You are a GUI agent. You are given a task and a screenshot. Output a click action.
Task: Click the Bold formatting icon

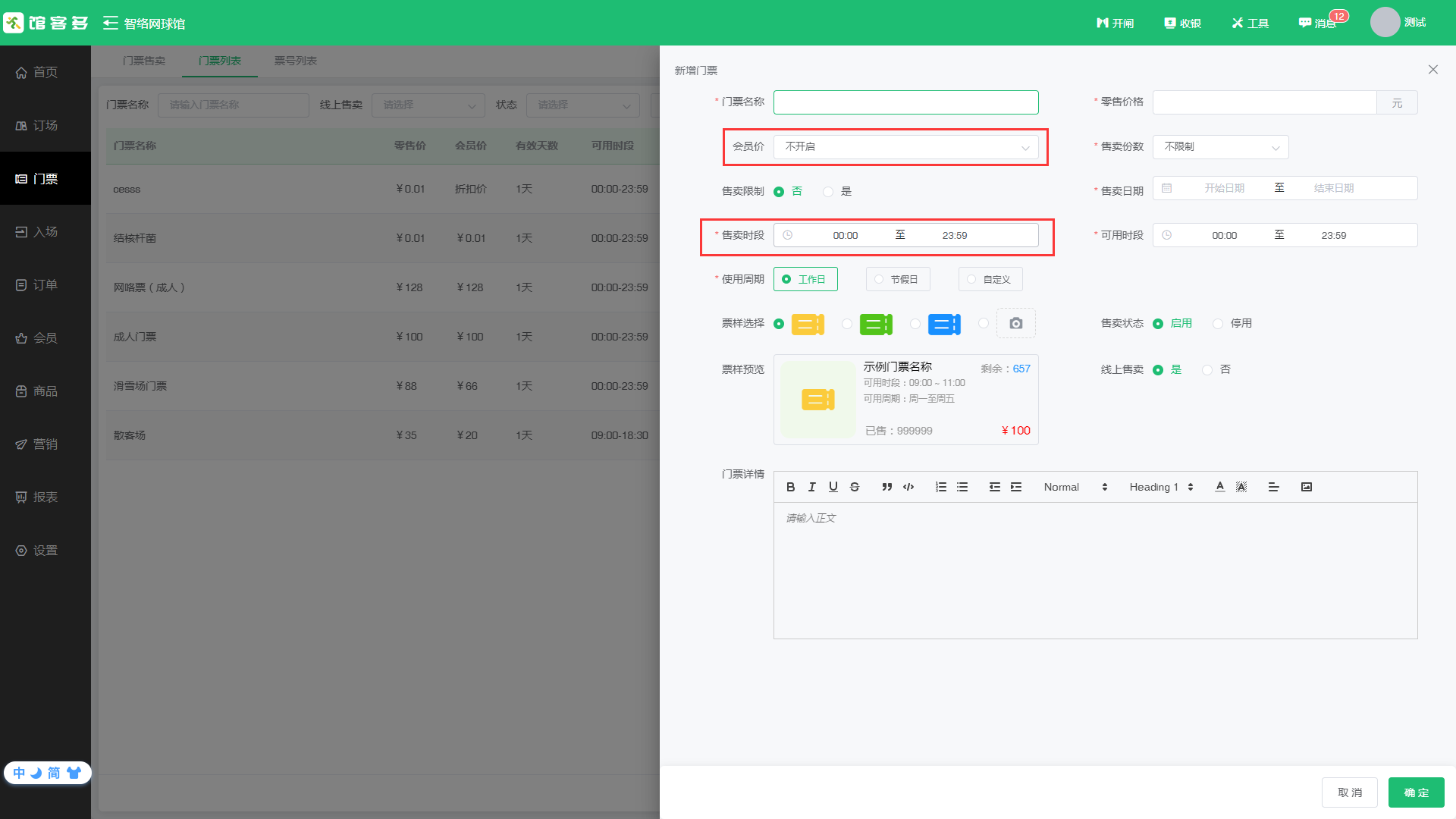pyautogui.click(x=790, y=487)
